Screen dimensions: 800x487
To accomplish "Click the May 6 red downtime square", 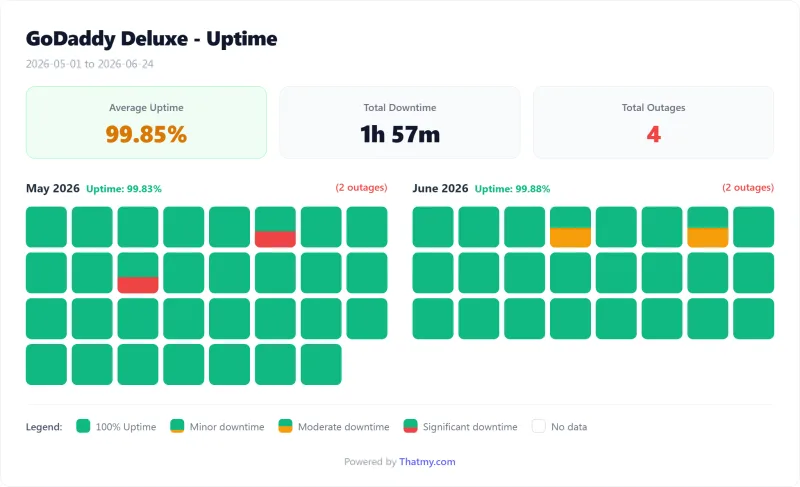I will [275, 227].
